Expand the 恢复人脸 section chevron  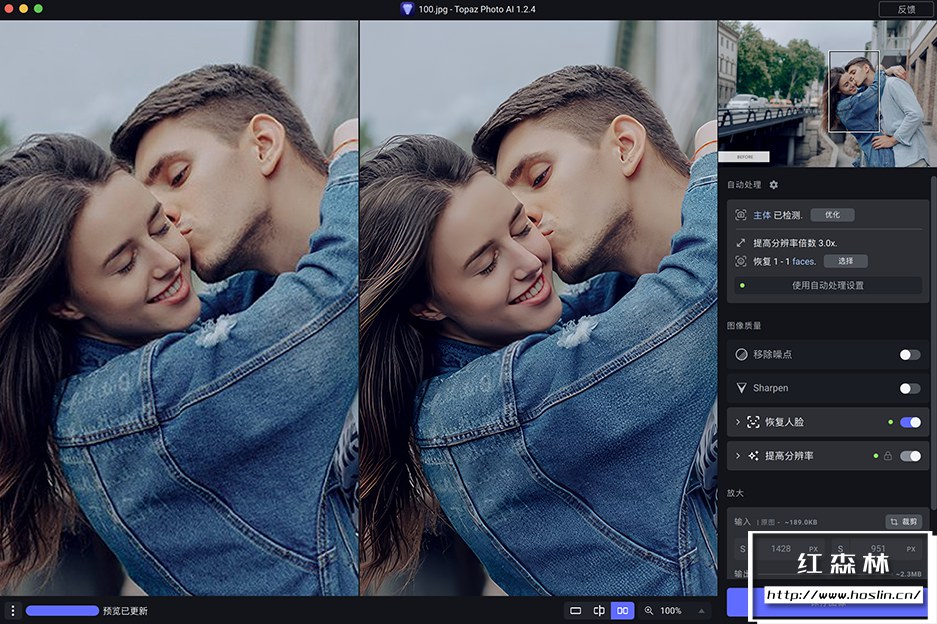coord(738,422)
